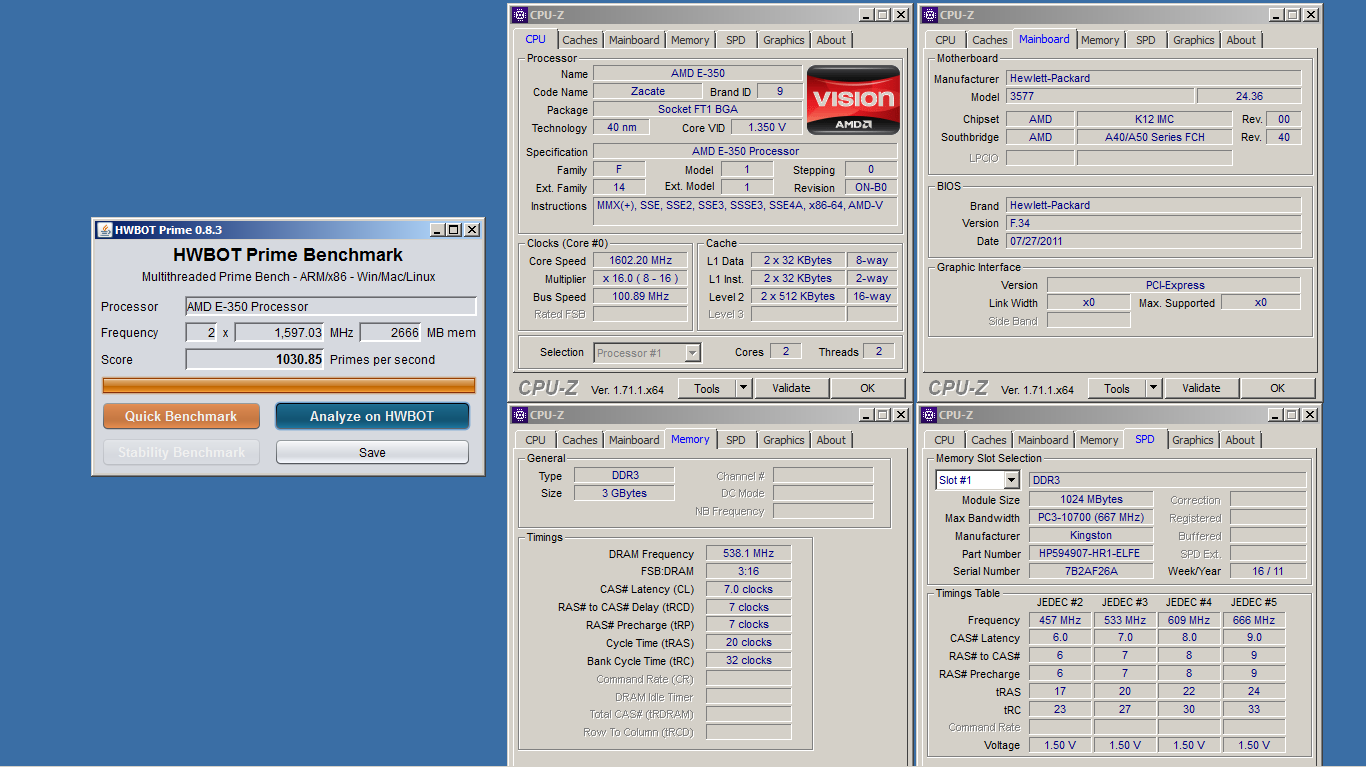
Task: Click the BIOS Date value 07/27/2011
Action: tap(1154, 241)
